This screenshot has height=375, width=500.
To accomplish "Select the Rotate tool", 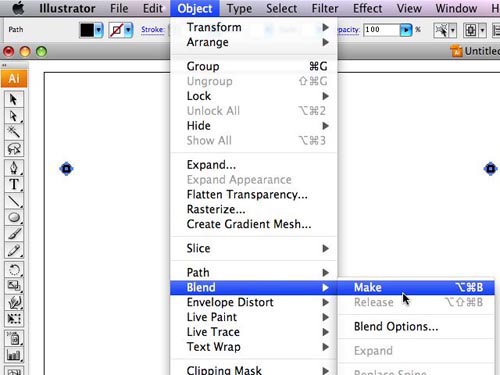I will point(14,269).
